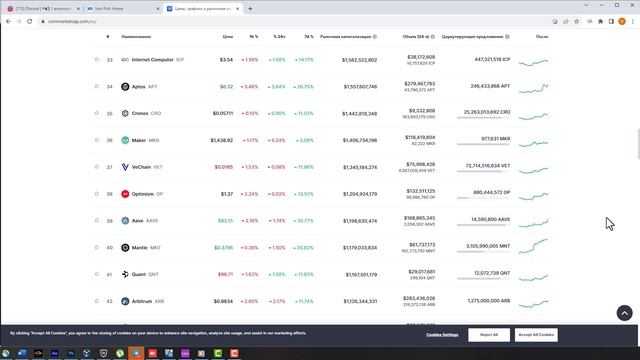Open the Aptos coin page

(138, 87)
